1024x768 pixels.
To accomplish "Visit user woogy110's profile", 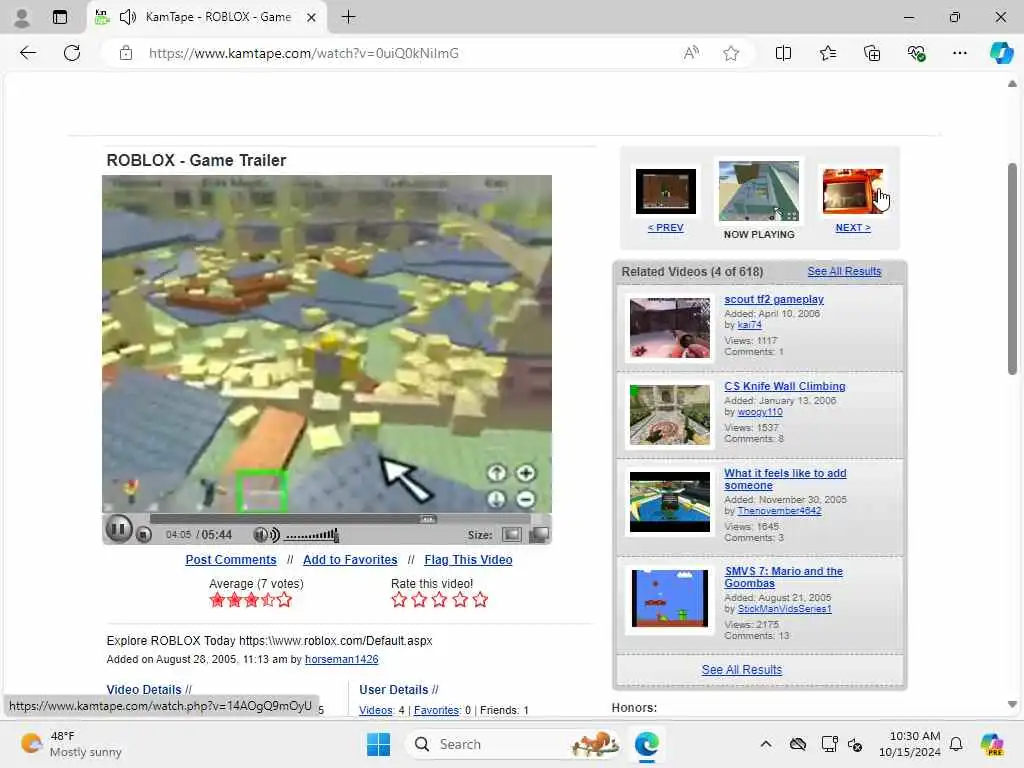I will pos(760,412).
